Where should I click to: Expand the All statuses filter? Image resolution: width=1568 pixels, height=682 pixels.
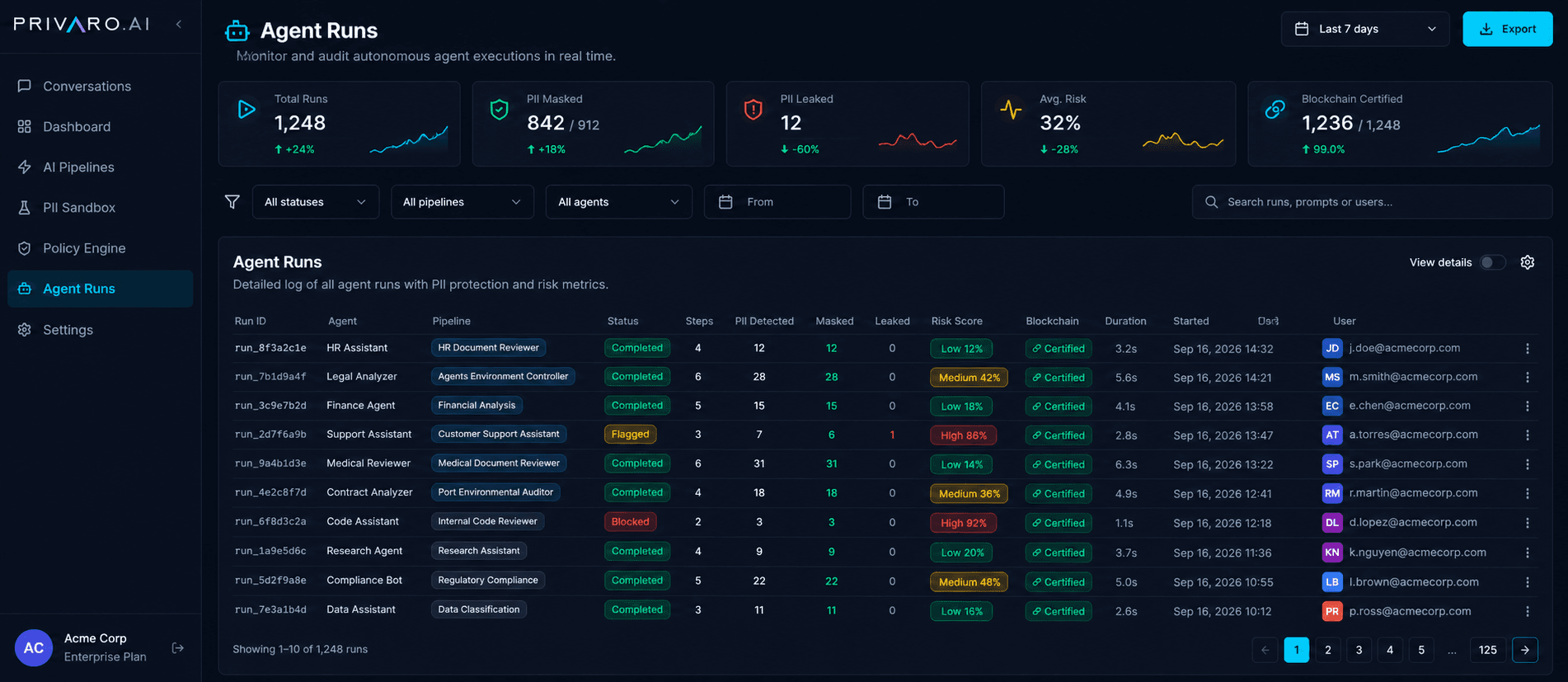pyautogui.click(x=315, y=202)
